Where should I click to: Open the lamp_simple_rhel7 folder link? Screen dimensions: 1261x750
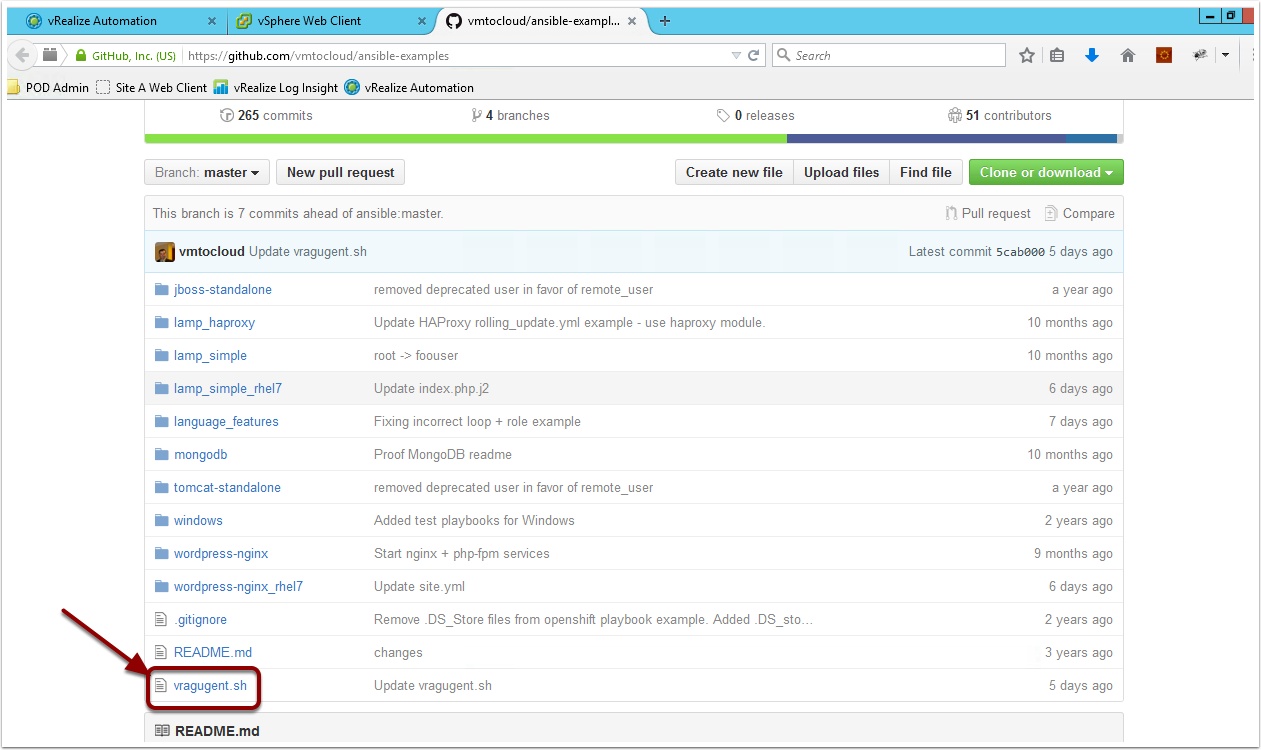228,389
